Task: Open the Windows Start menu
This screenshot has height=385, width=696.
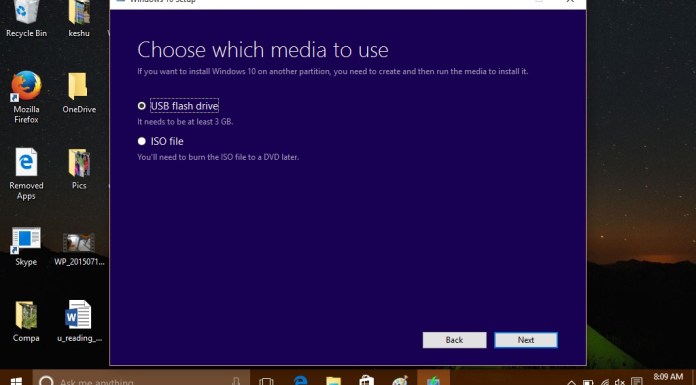Action: click(16, 381)
